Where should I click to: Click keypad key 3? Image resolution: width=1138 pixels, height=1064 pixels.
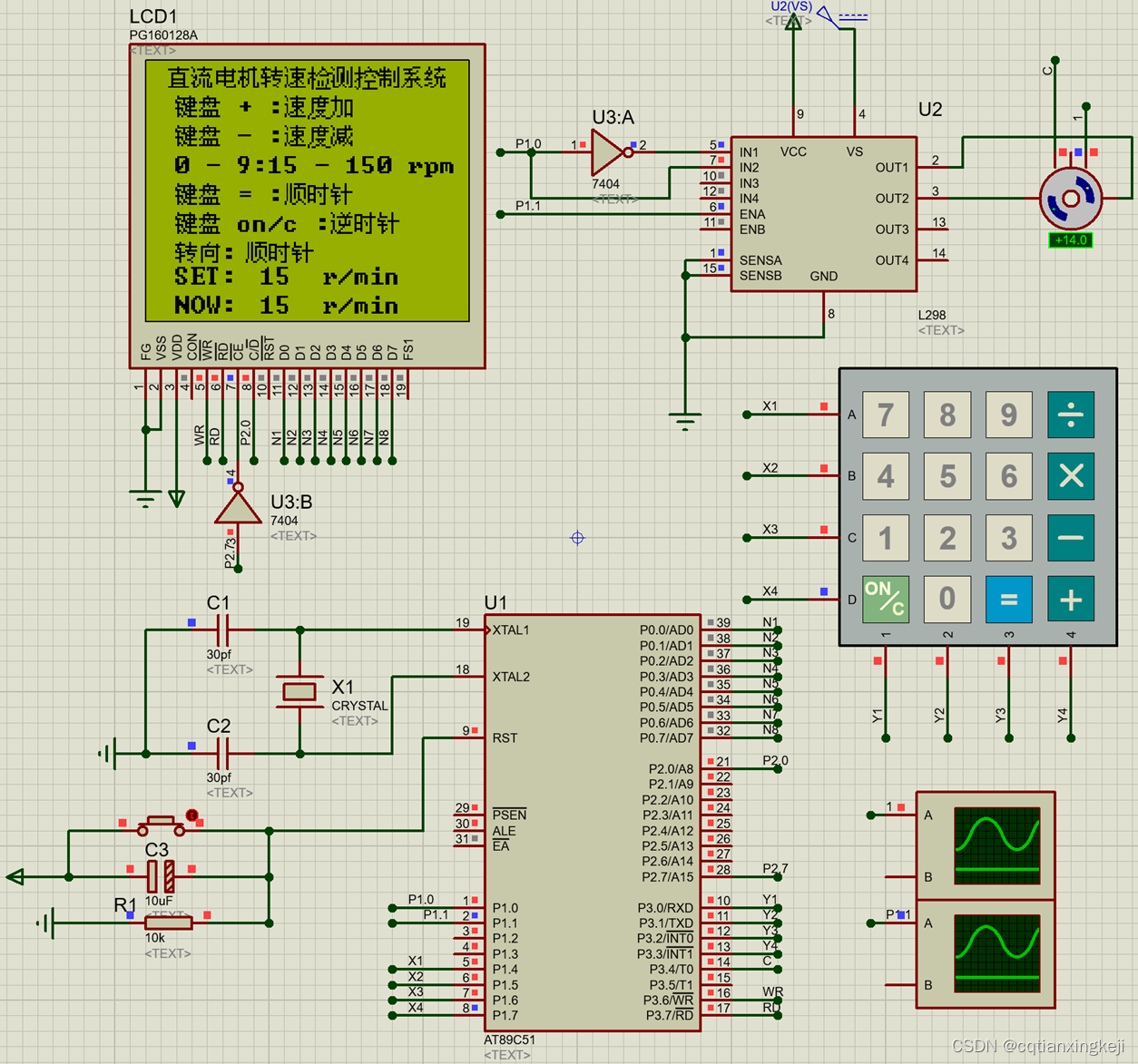click(x=1008, y=538)
